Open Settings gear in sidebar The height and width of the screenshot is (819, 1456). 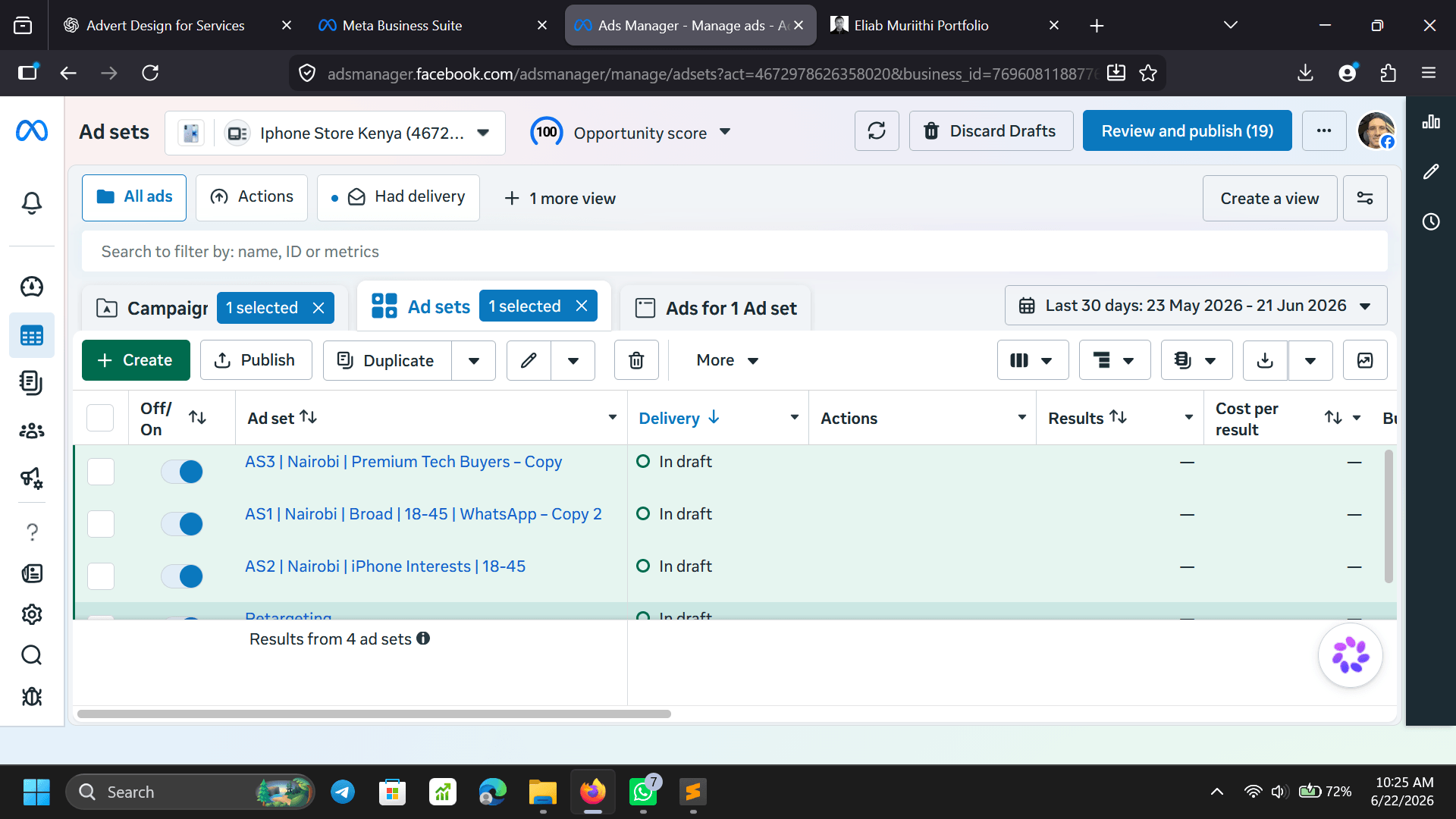coord(32,614)
